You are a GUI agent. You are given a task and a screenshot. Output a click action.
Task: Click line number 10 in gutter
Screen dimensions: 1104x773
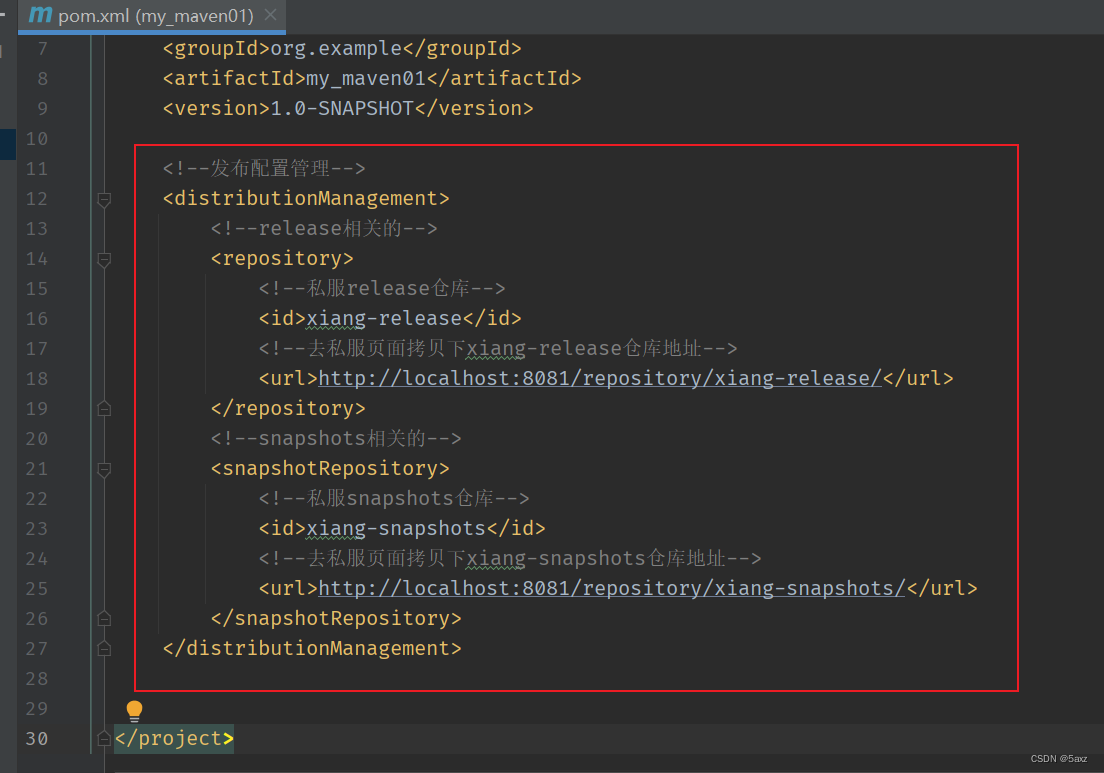click(x=37, y=139)
